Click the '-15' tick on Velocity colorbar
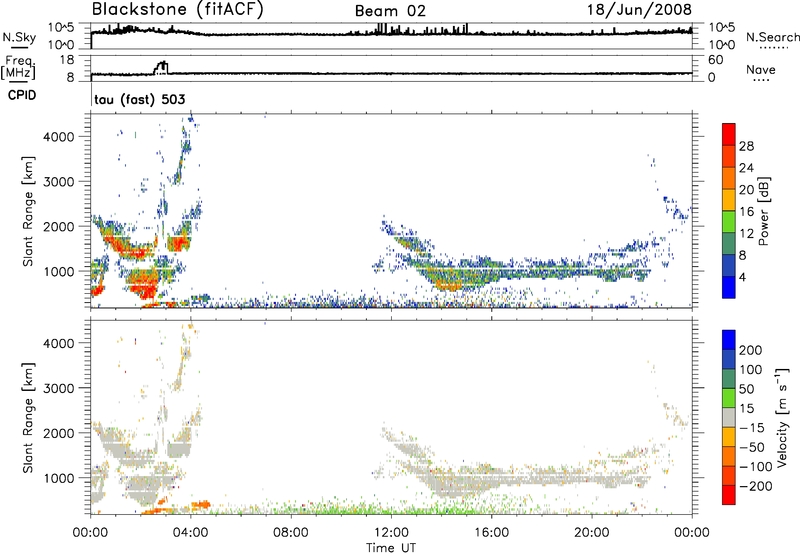Viewport: 800px width, 554px height. [752, 428]
